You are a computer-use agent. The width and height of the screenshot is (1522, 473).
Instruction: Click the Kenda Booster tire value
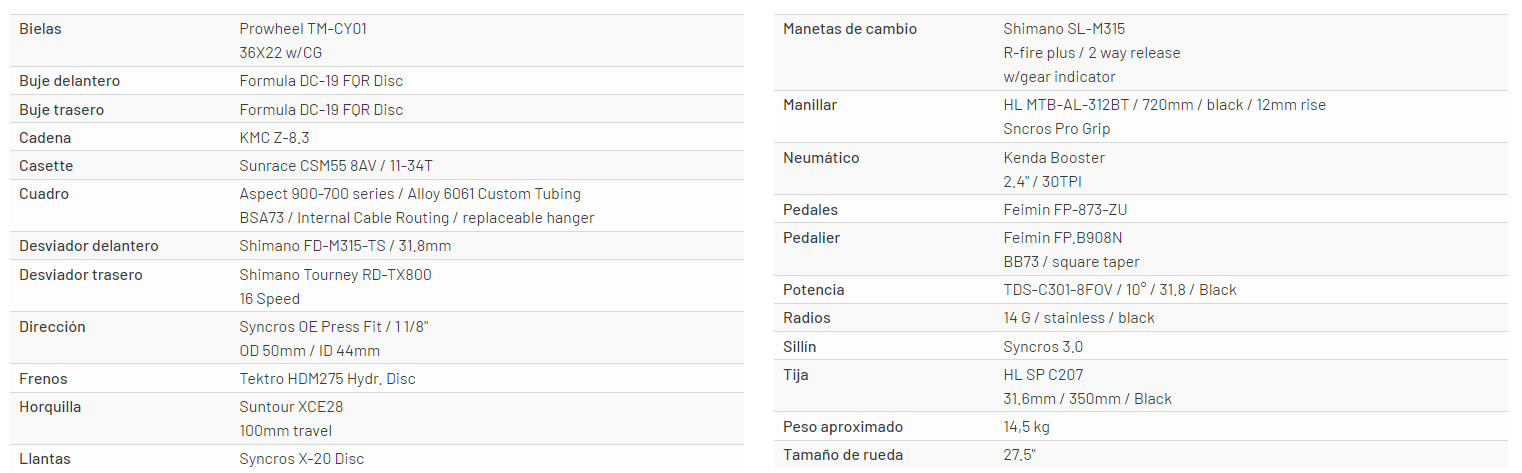pos(1052,158)
